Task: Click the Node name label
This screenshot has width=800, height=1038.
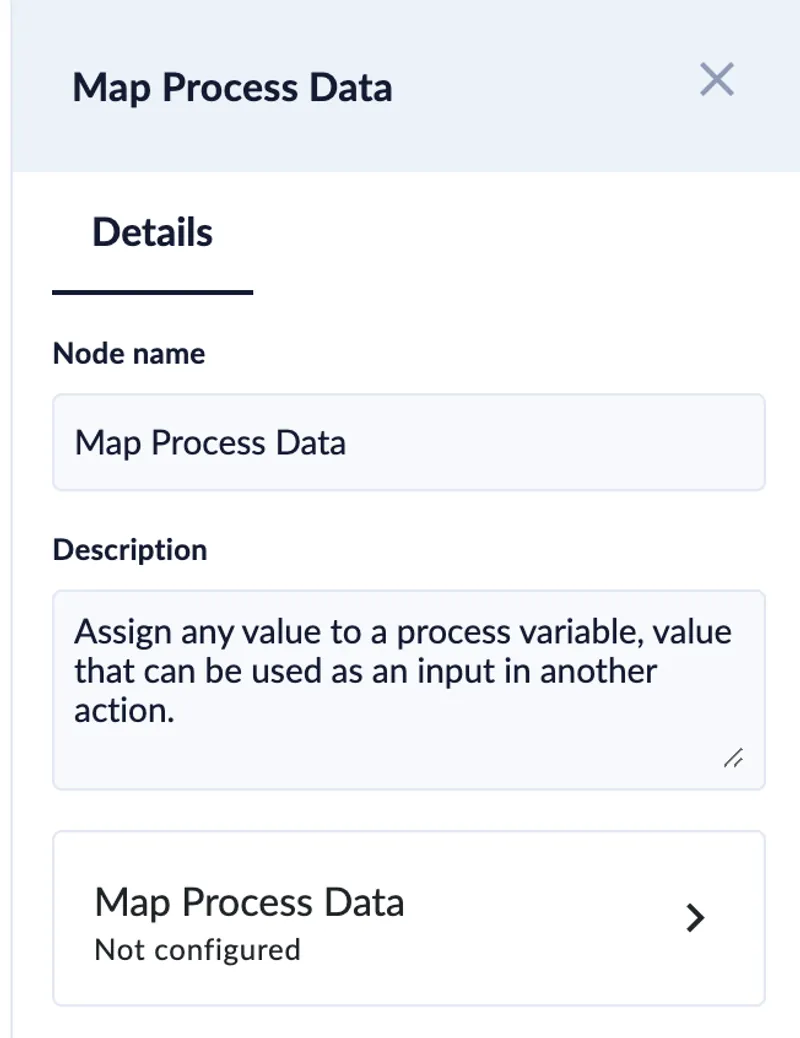Action: coord(128,353)
